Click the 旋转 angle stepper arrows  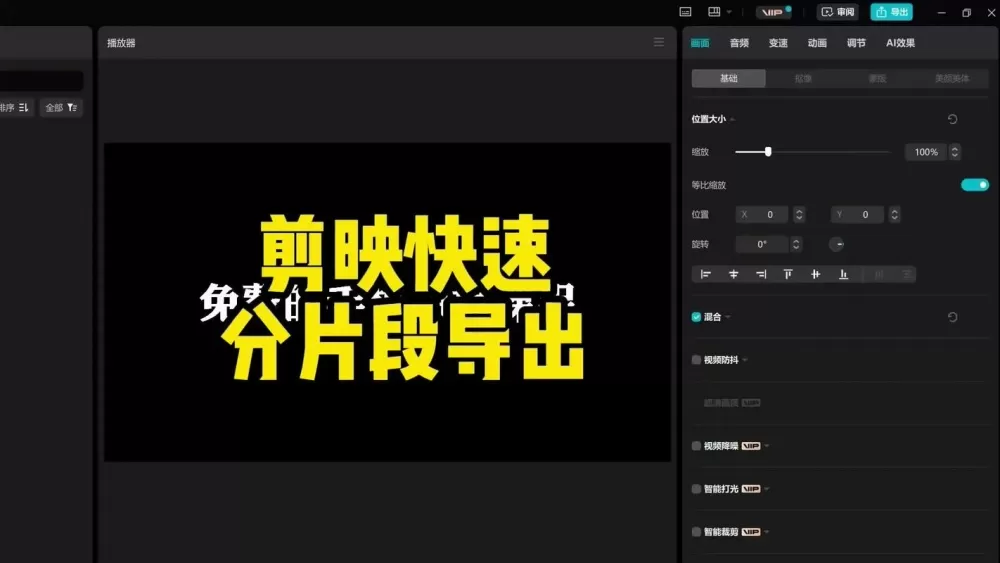point(795,244)
